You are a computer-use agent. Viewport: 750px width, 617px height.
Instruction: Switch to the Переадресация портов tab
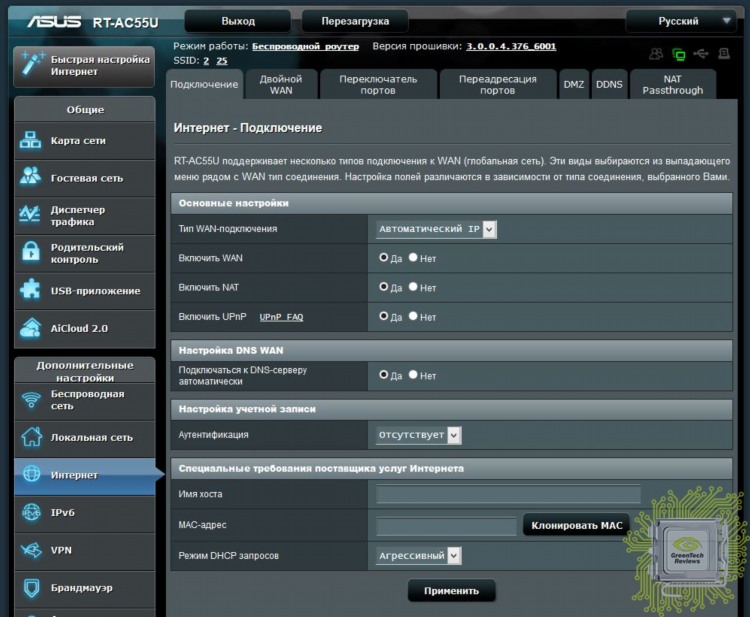tap(498, 85)
